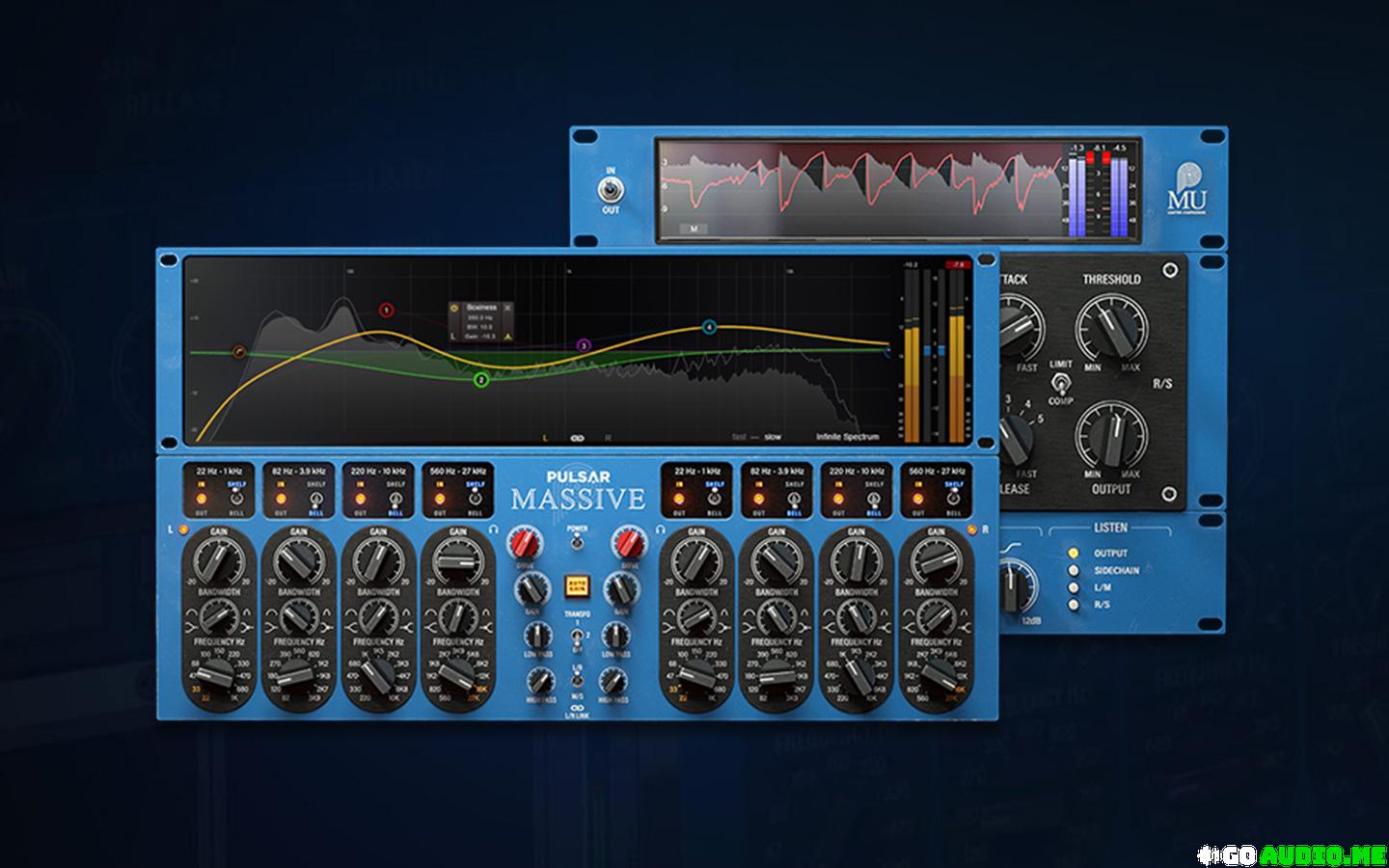Click the right High Pass knob
The image size is (1389, 868).
[614, 680]
